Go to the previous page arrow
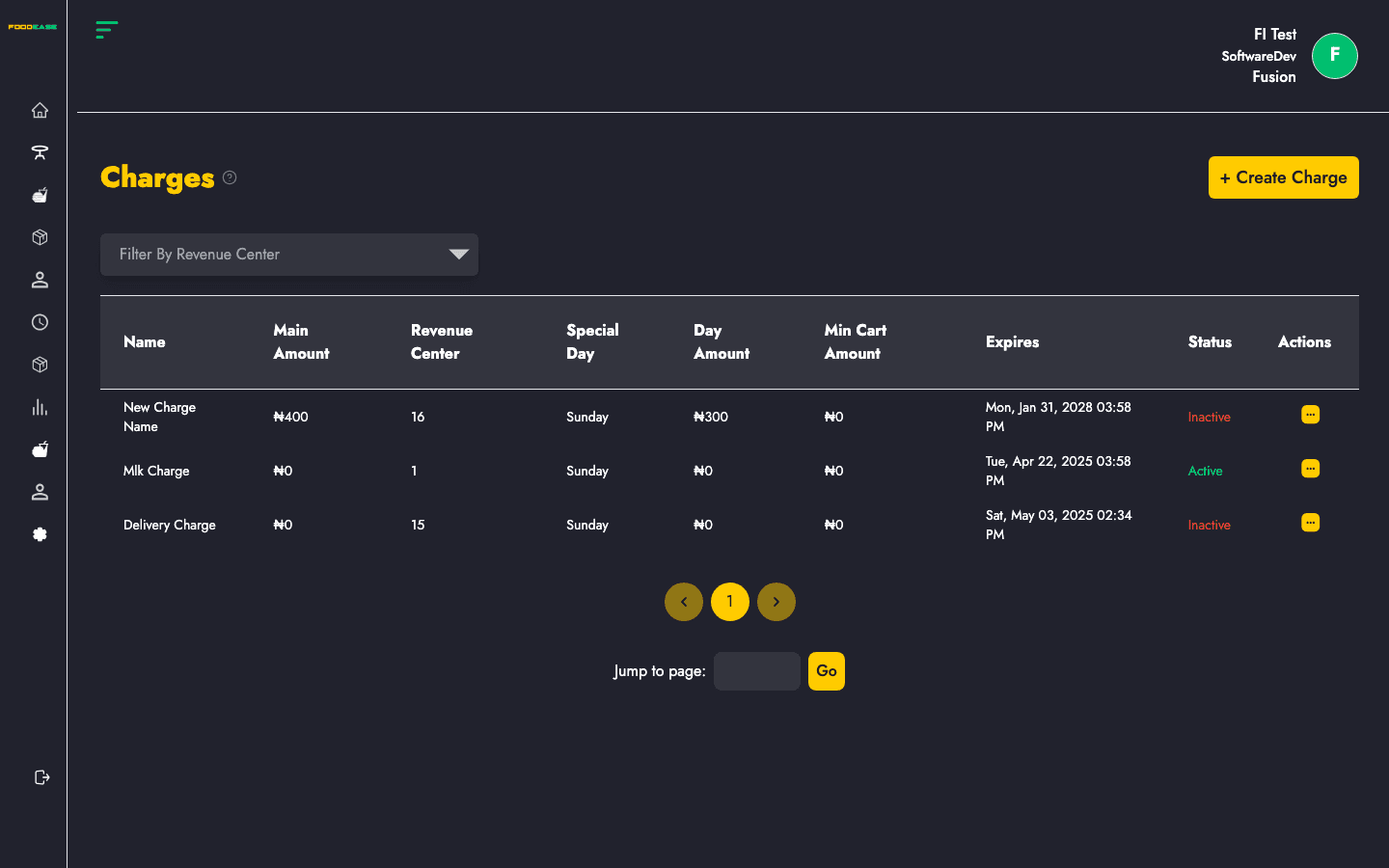 point(684,602)
